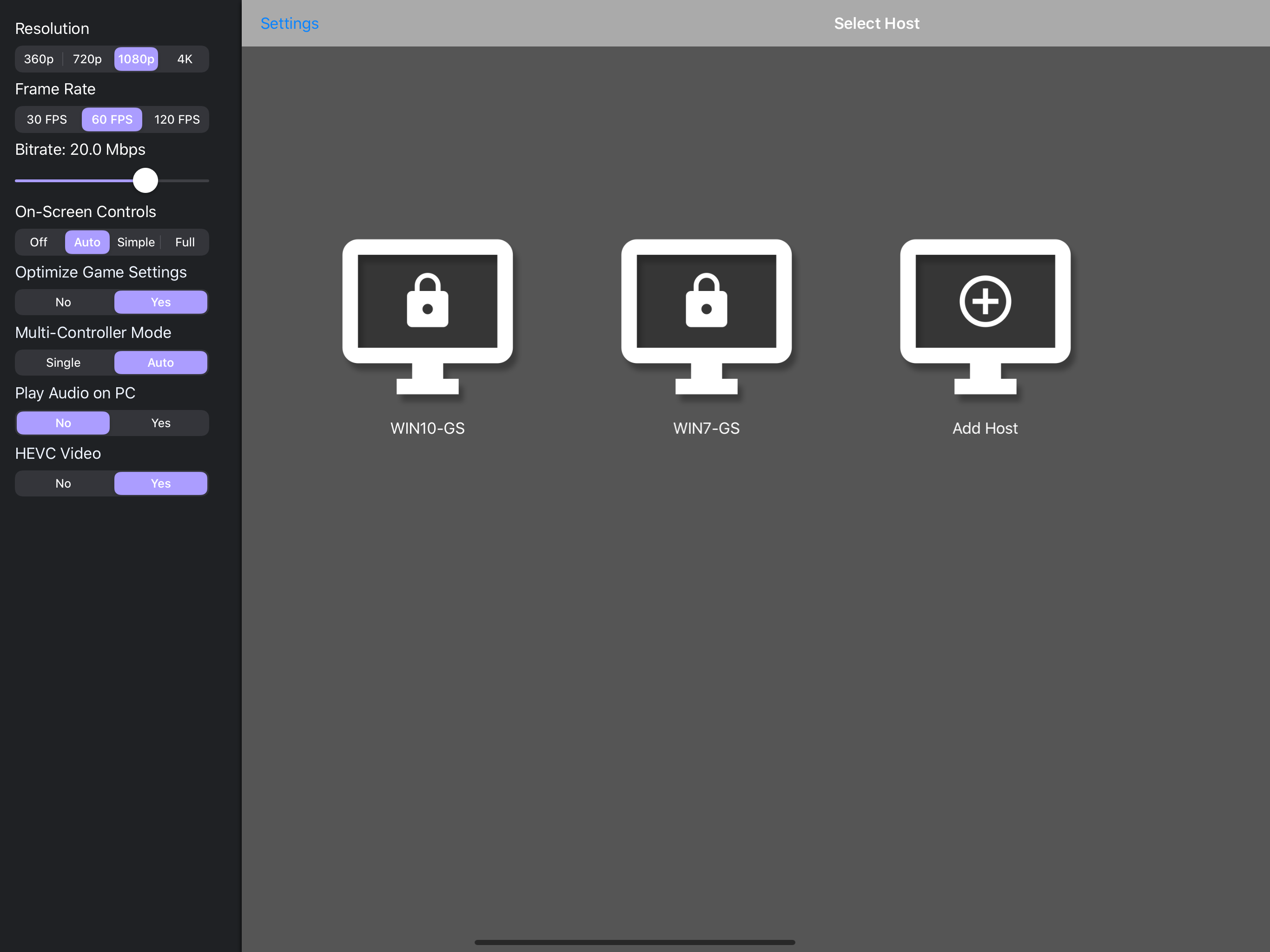Click the WIN10-GS host name label
This screenshot has height=952, width=1270.
click(427, 428)
